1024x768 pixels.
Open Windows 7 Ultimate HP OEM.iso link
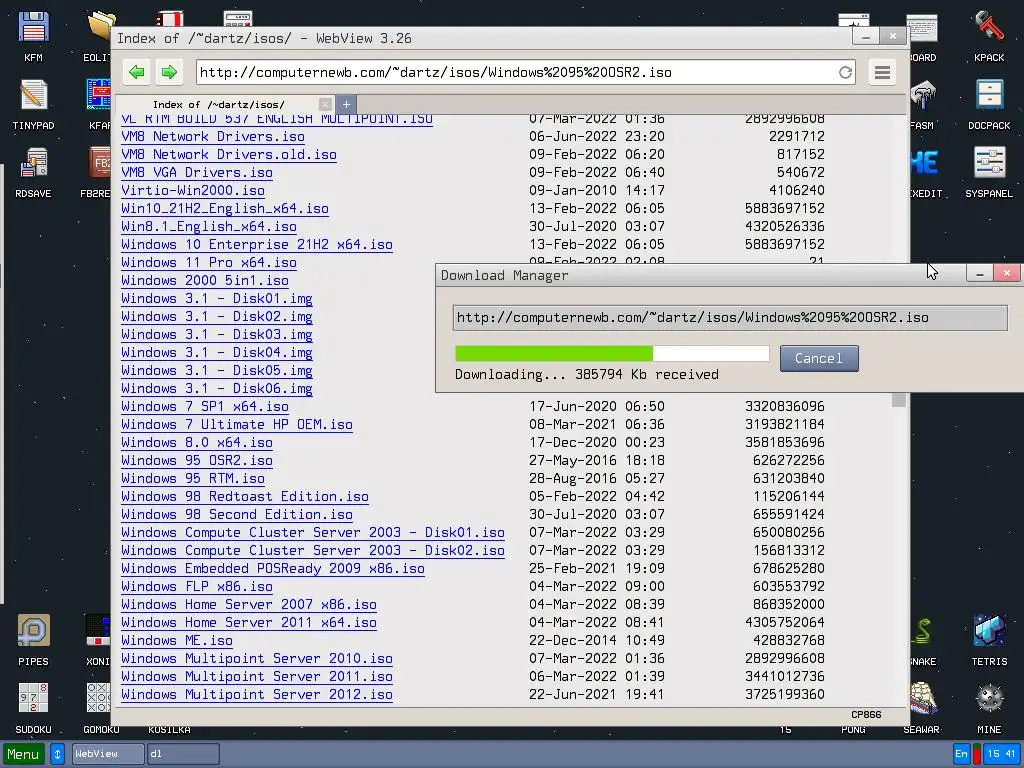(x=237, y=424)
